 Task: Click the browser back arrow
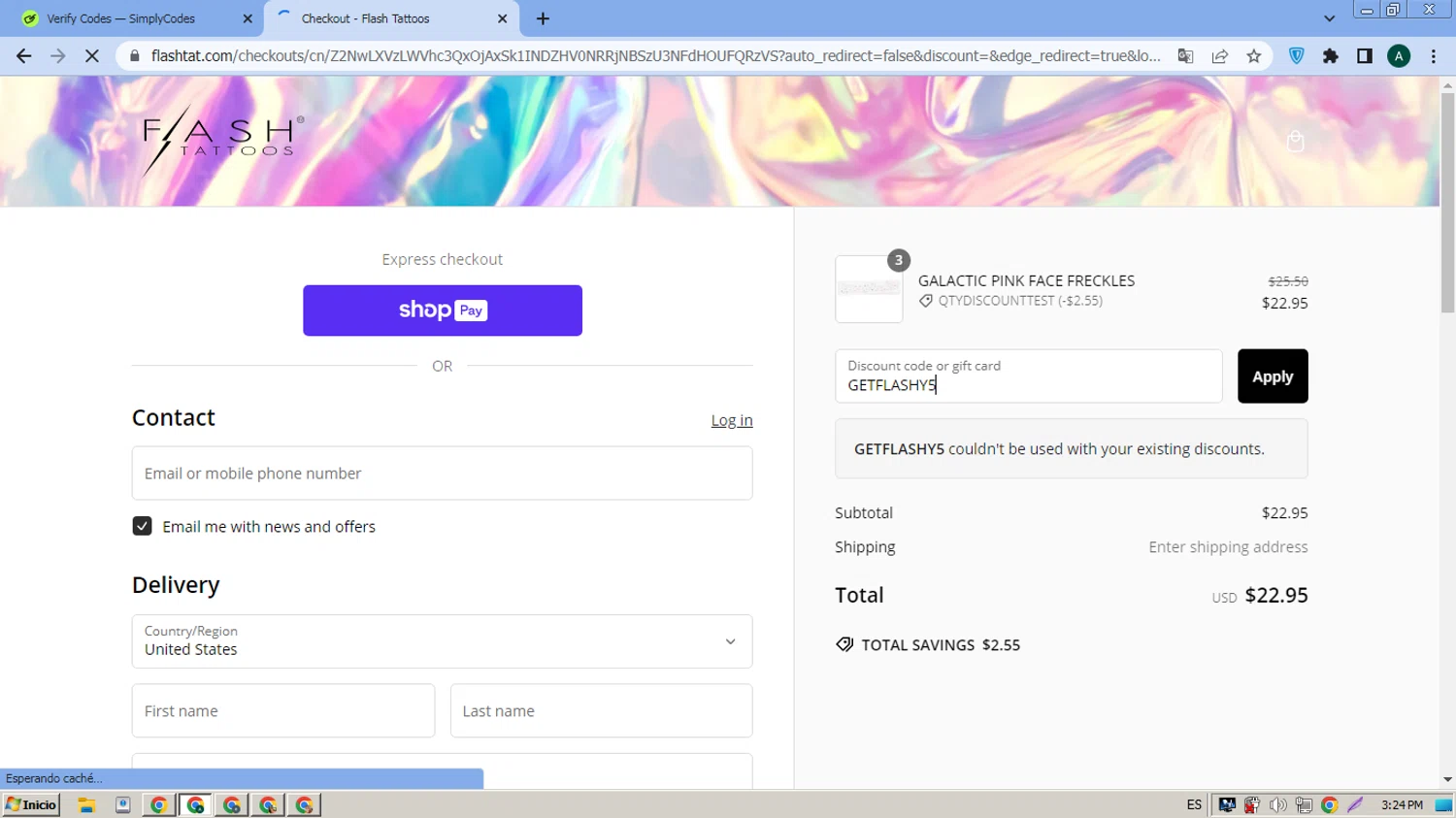[x=23, y=56]
